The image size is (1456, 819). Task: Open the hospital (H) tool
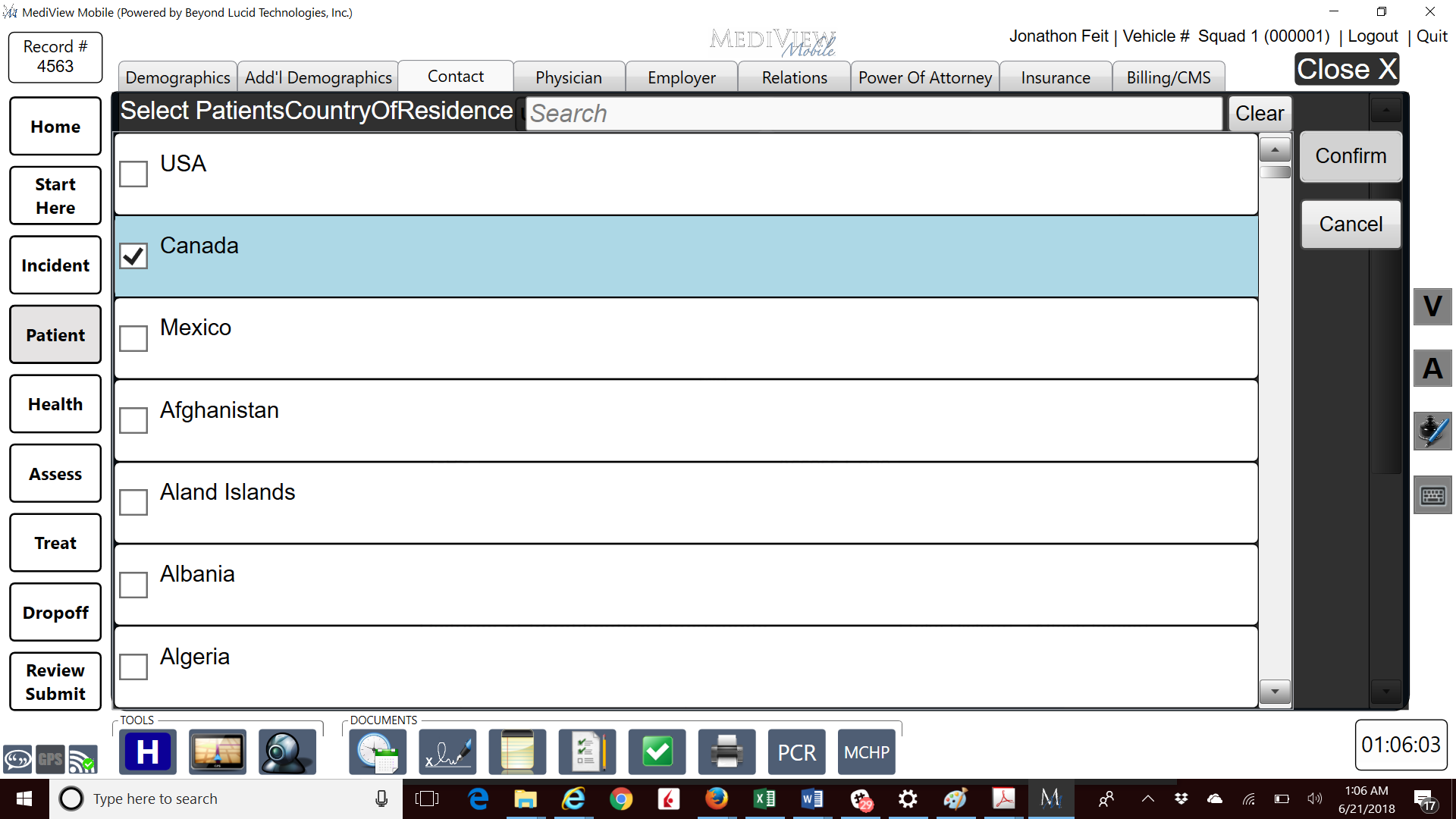pos(148,752)
